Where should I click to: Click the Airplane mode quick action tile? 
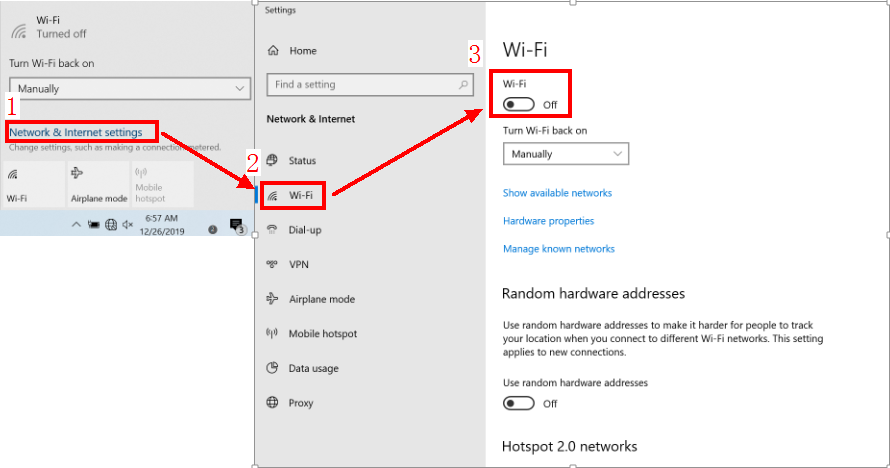98,184
